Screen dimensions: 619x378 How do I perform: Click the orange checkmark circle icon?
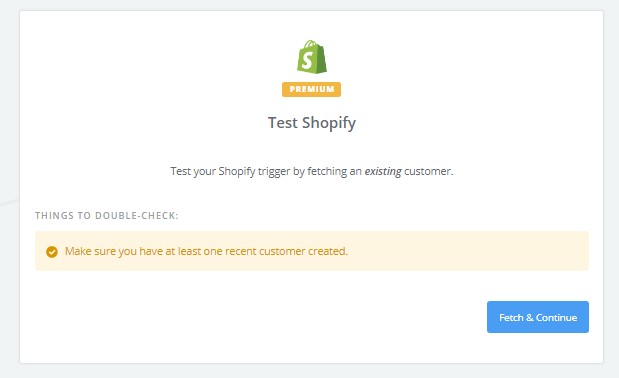tap(52, 251)
